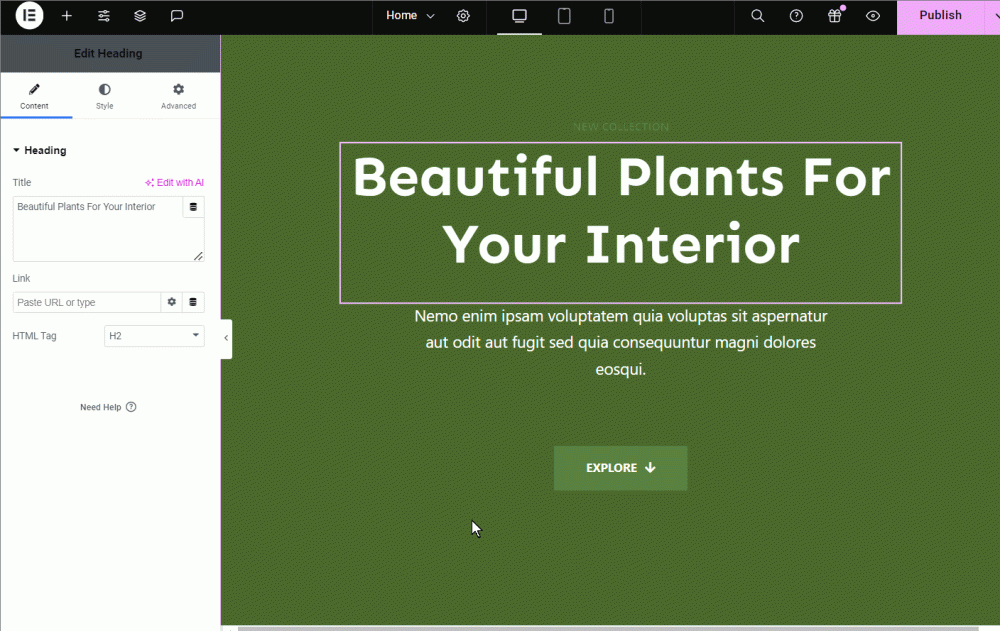Switch to the Content tab

pyautogui.click(x=34, y=96)
